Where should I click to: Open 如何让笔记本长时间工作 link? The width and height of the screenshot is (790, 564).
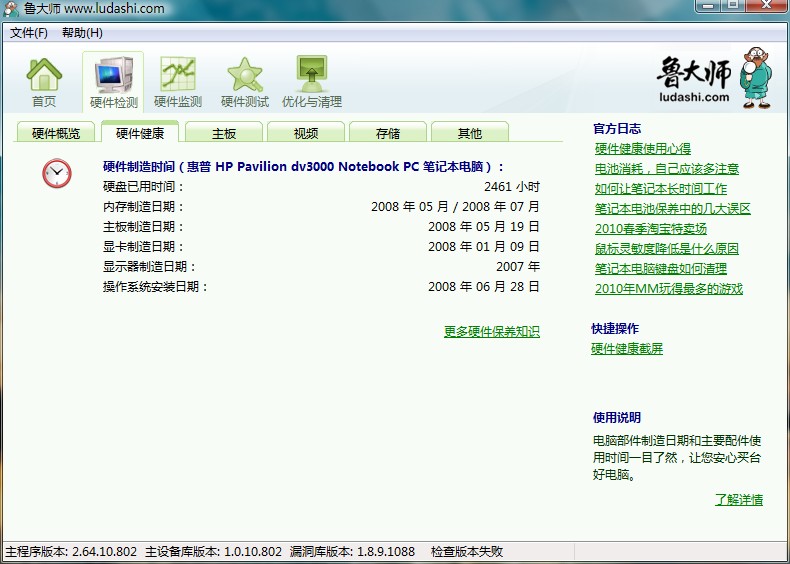point(661,189)
